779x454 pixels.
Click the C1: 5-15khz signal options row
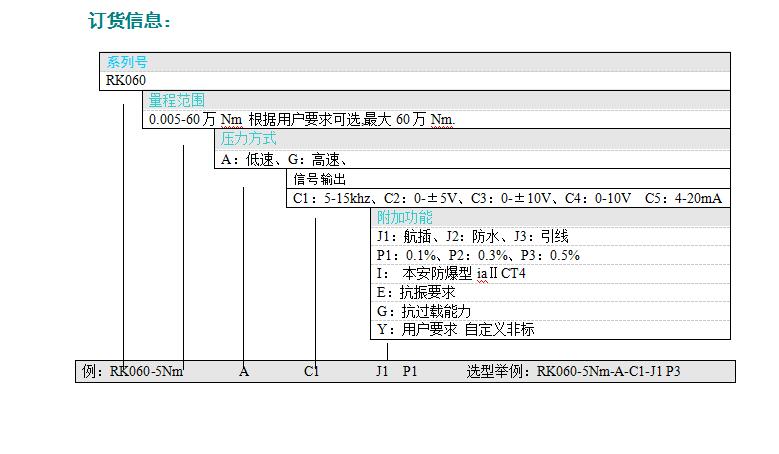(x=506, y=199)
